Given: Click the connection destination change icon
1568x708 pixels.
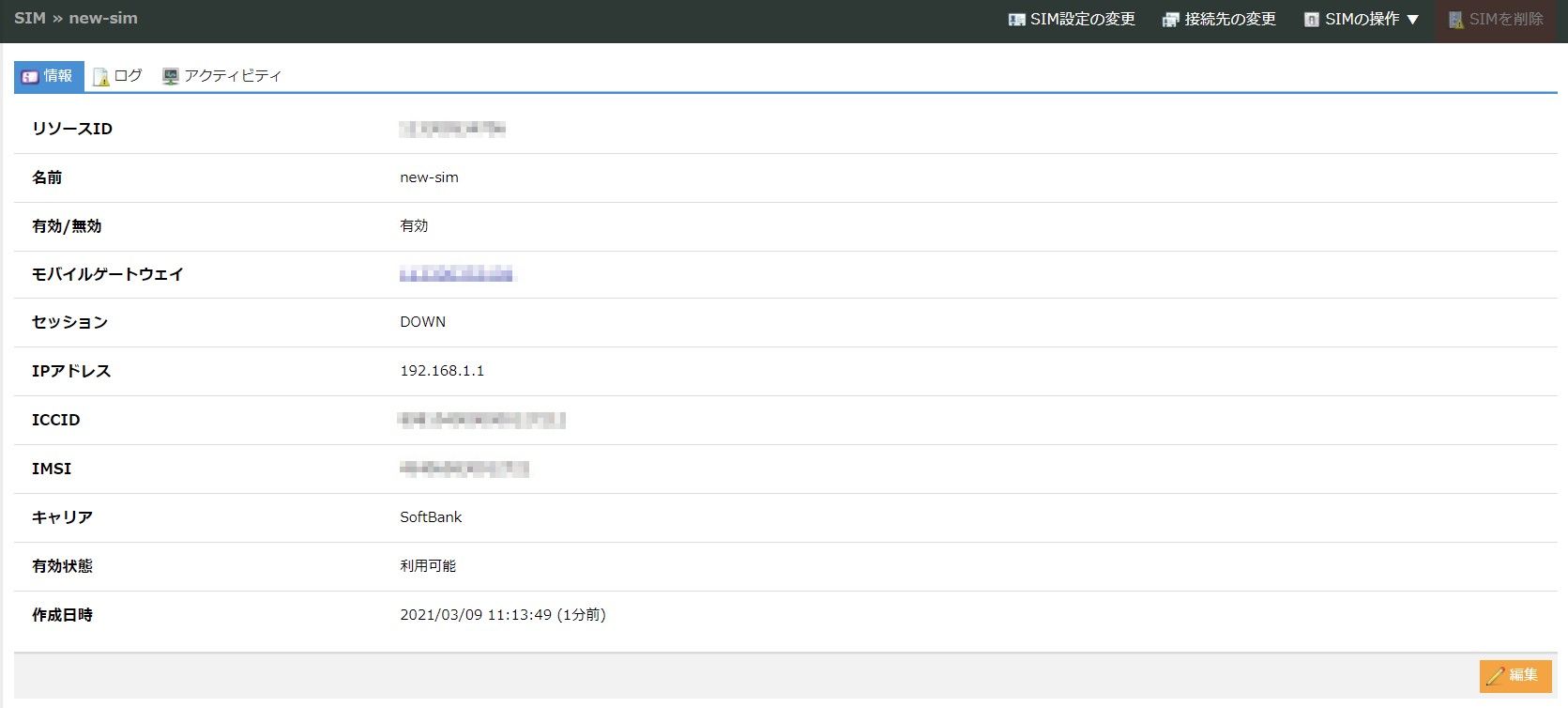Looking at the screenshot, I should (x=1170, y=20).
